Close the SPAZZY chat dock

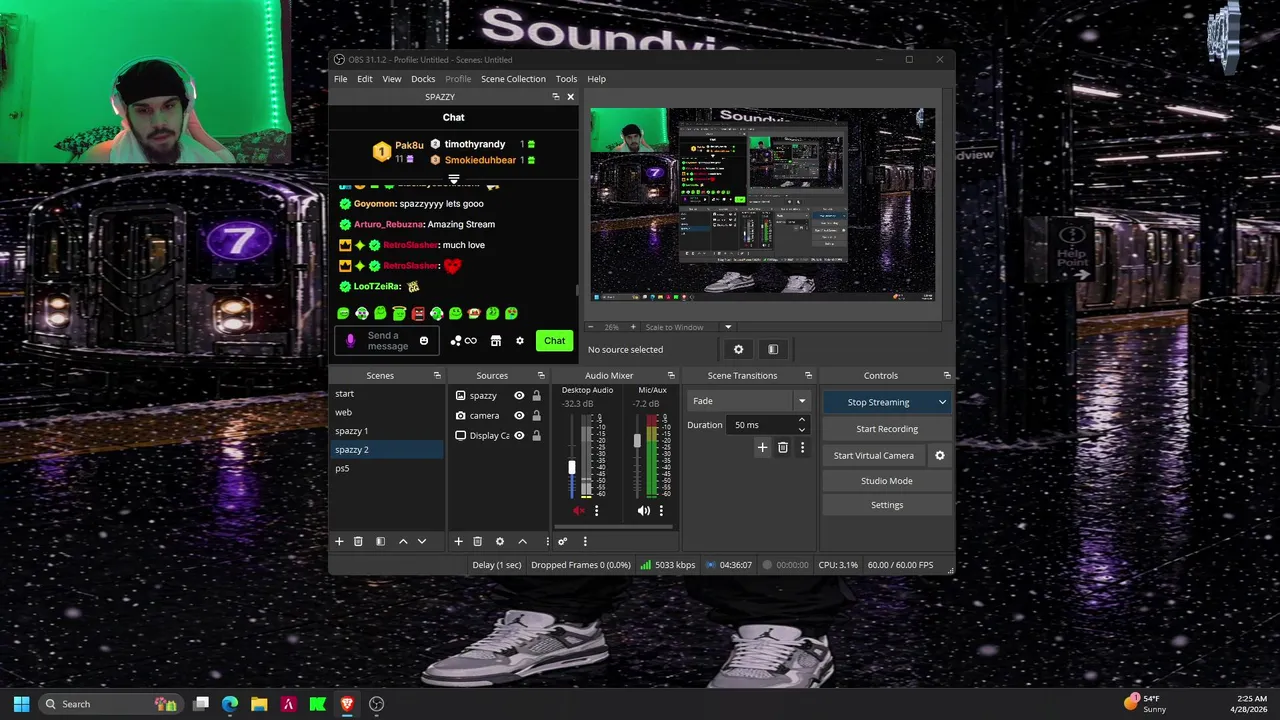point(570,97)
